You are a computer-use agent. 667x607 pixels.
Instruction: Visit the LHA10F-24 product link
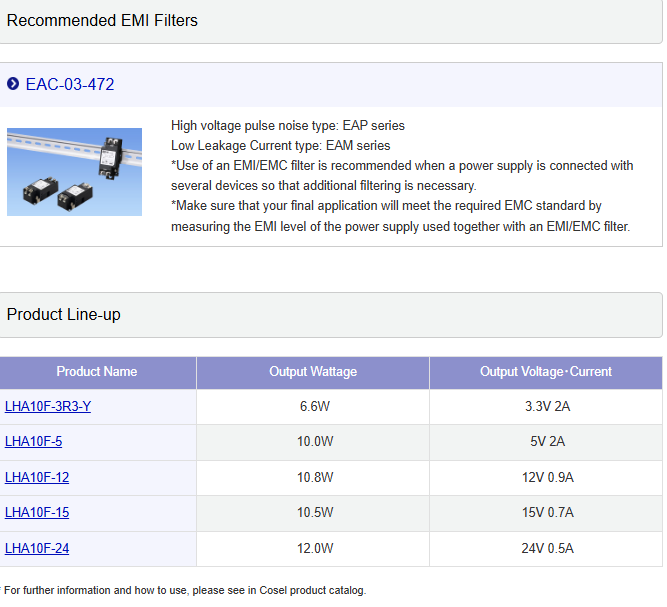coord(37,548)
